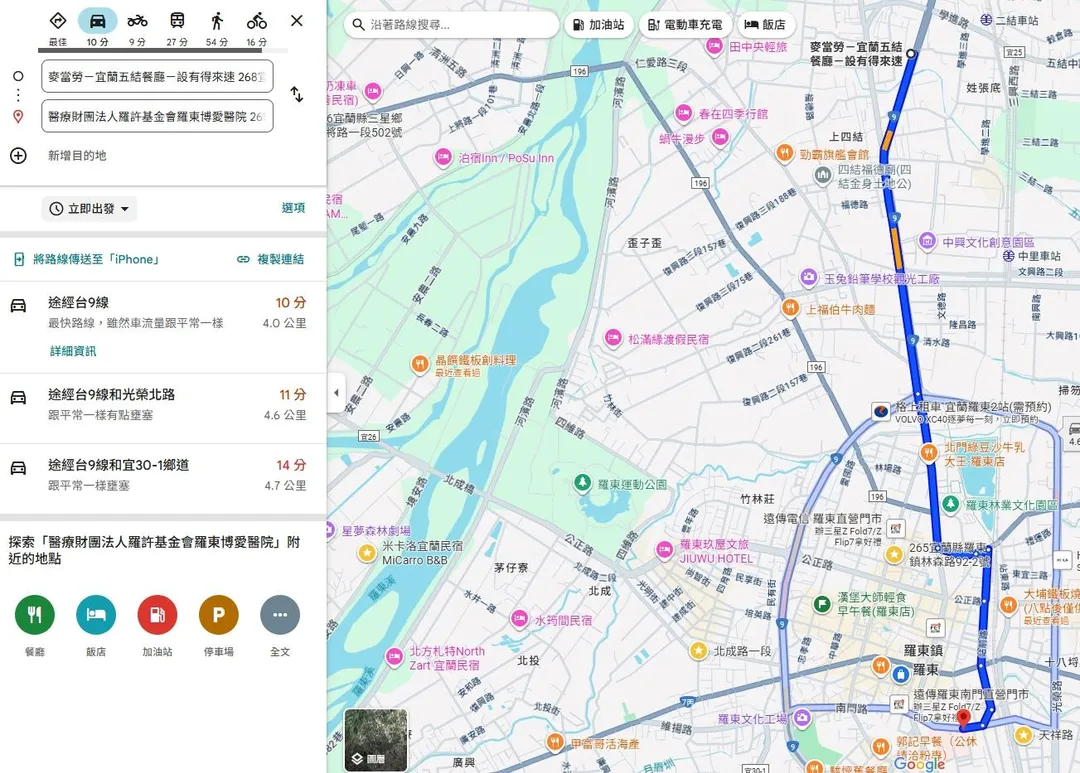Select route 途經台9線和宜30-1鄉道

163,479
